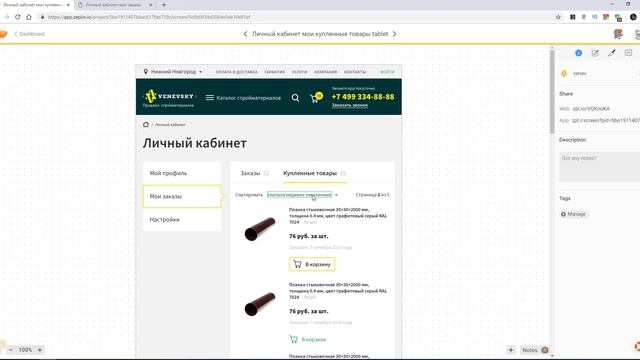Go to the next screen with right chevron
This screenshot has width=640, height=360.
click(394, 34)
